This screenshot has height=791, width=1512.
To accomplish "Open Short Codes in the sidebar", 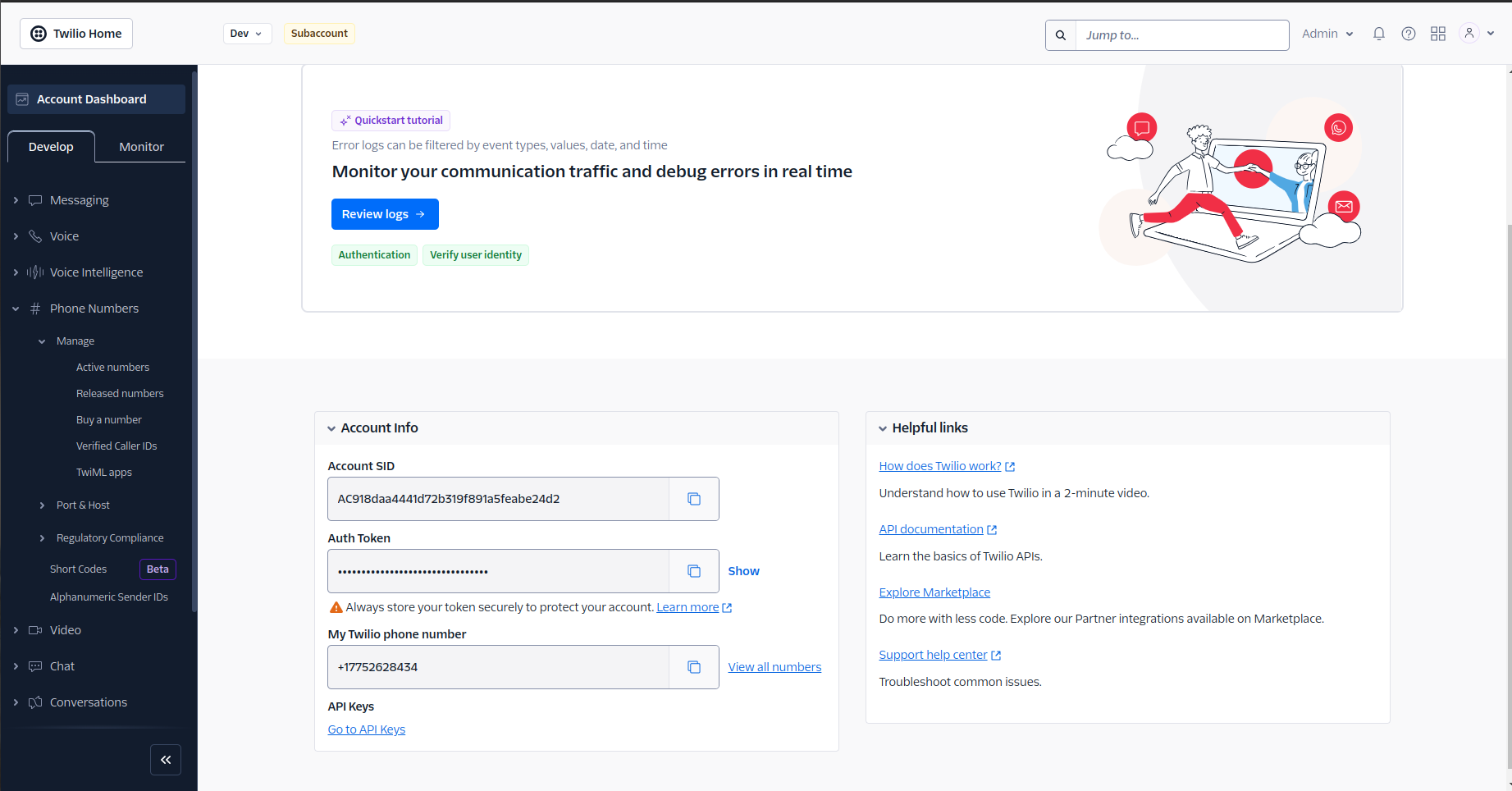I will coord(78,569).
